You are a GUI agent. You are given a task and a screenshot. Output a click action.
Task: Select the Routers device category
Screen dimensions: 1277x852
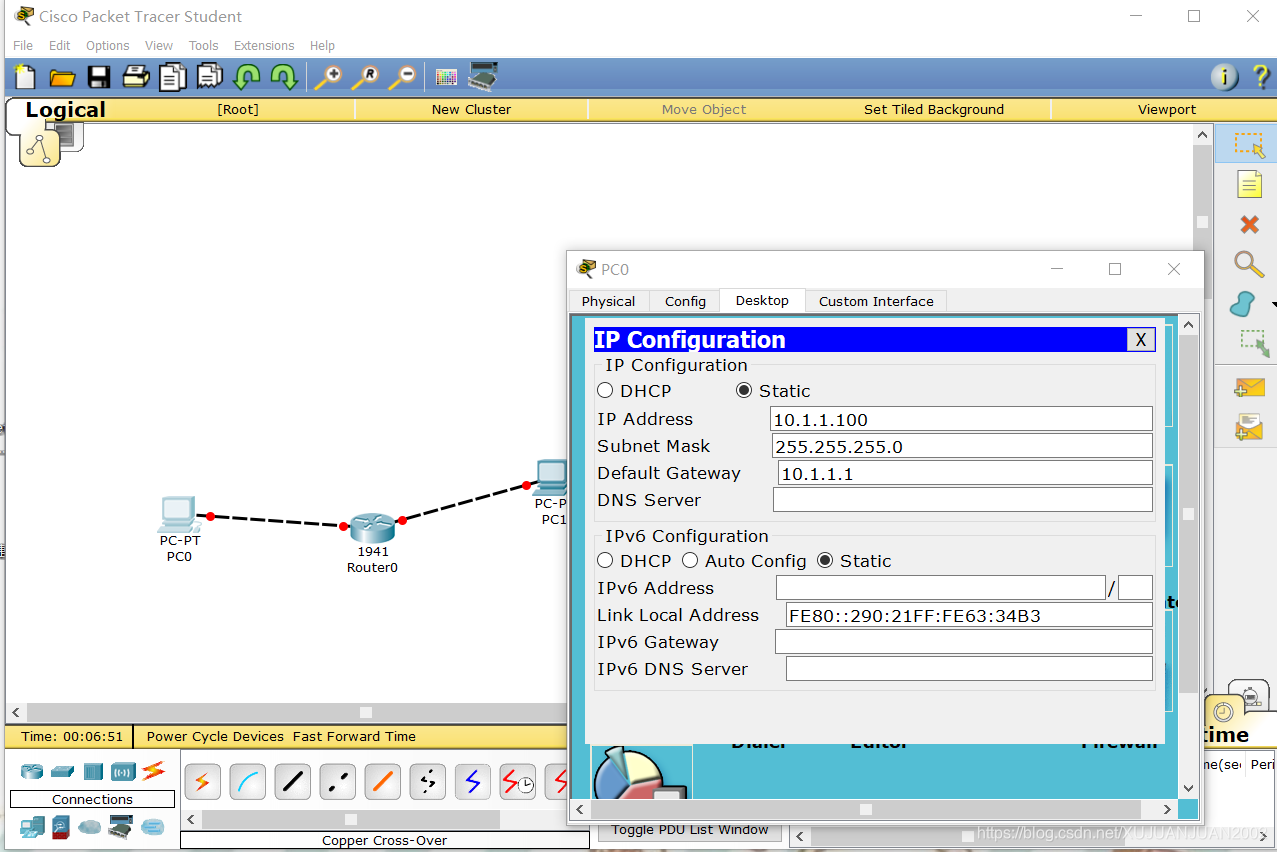pos(32,771)
